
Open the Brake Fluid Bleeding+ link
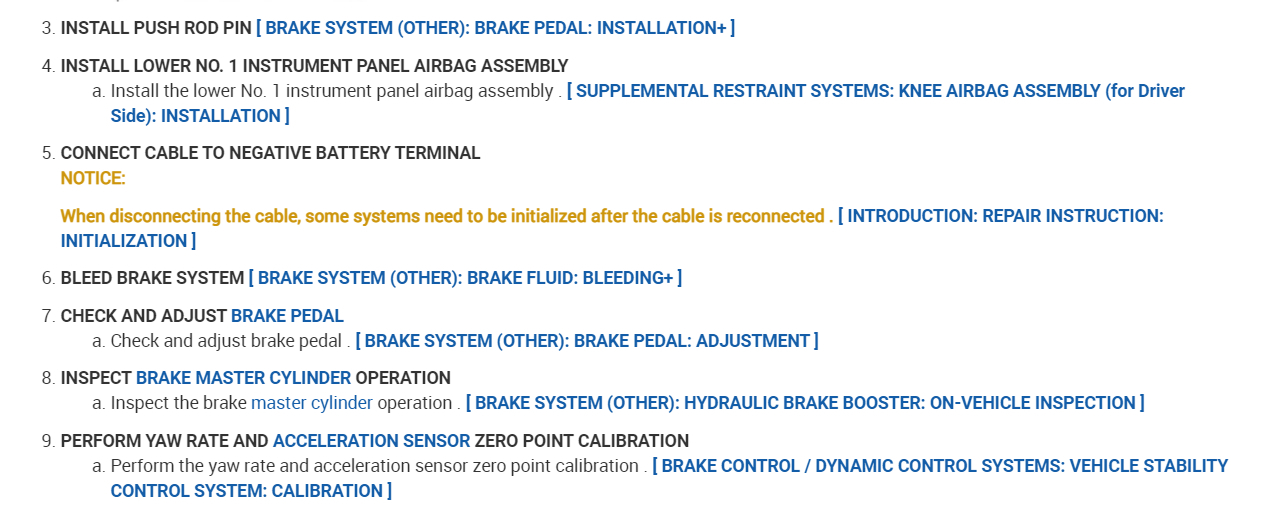pyautogui.click(x=465, y=278)
